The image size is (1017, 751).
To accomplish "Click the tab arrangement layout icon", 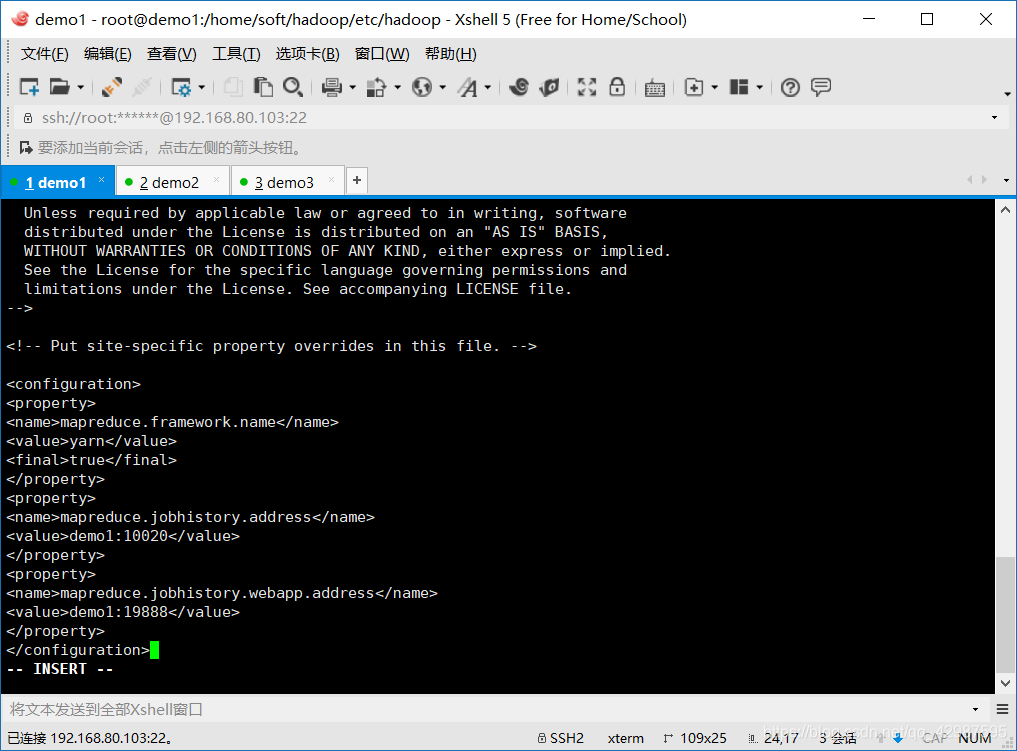I will pos(739,87).
